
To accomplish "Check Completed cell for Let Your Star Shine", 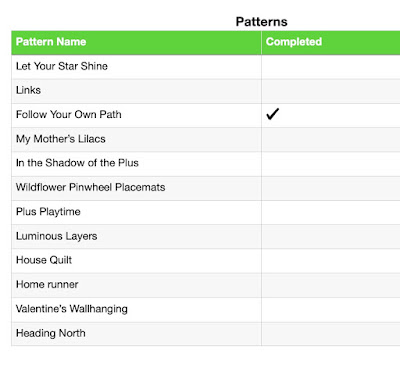I will pos(331,67).
